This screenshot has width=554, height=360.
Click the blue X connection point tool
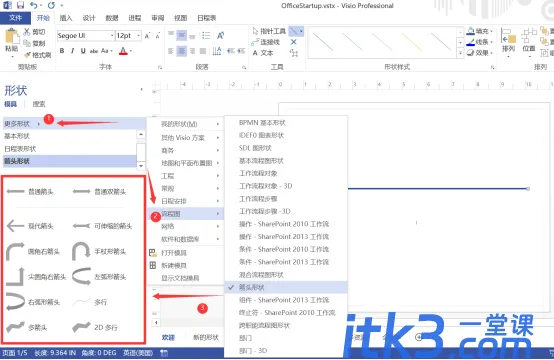293,42
